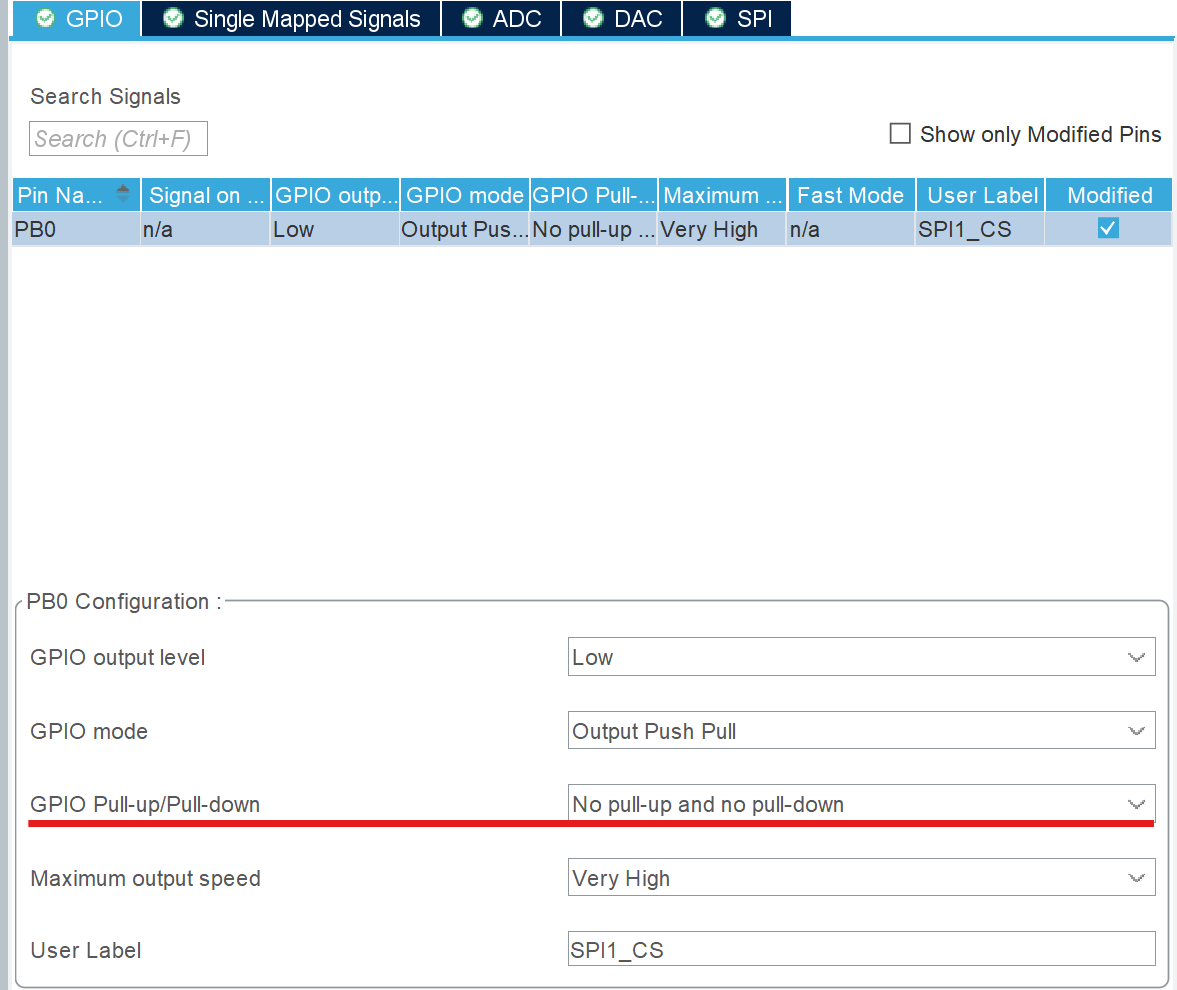The width and height of the screenshot is (1177, 990).
Task: Click the Maximum output speed column header
Action: [723, 195]
